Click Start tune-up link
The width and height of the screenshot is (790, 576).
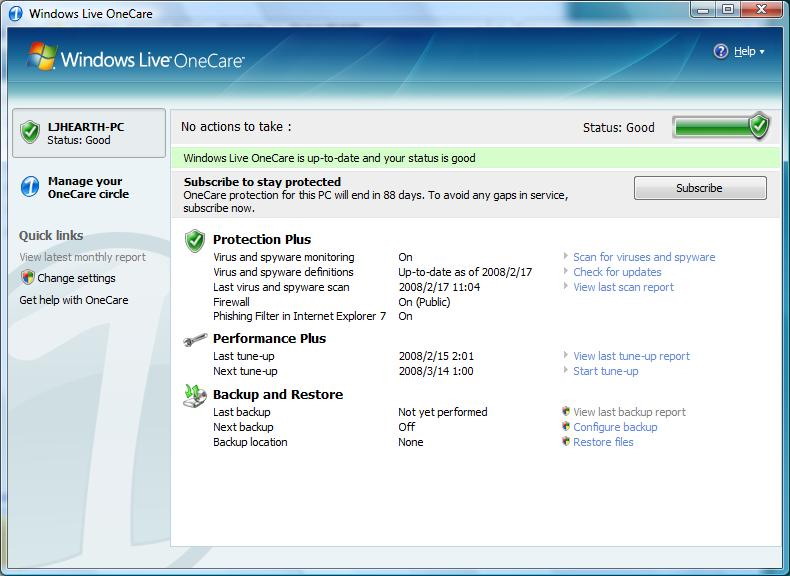(606, 371)
